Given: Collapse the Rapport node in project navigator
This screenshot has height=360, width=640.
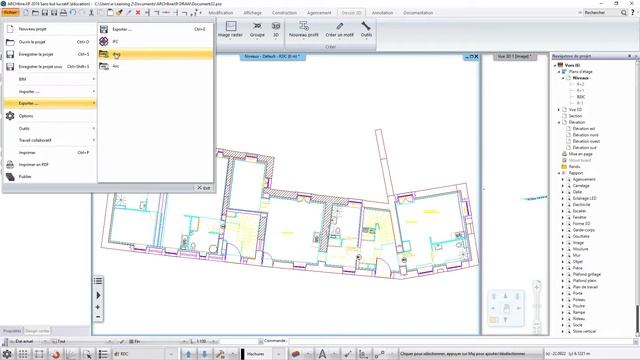Looking at the screenshot, I should [559, 173].
